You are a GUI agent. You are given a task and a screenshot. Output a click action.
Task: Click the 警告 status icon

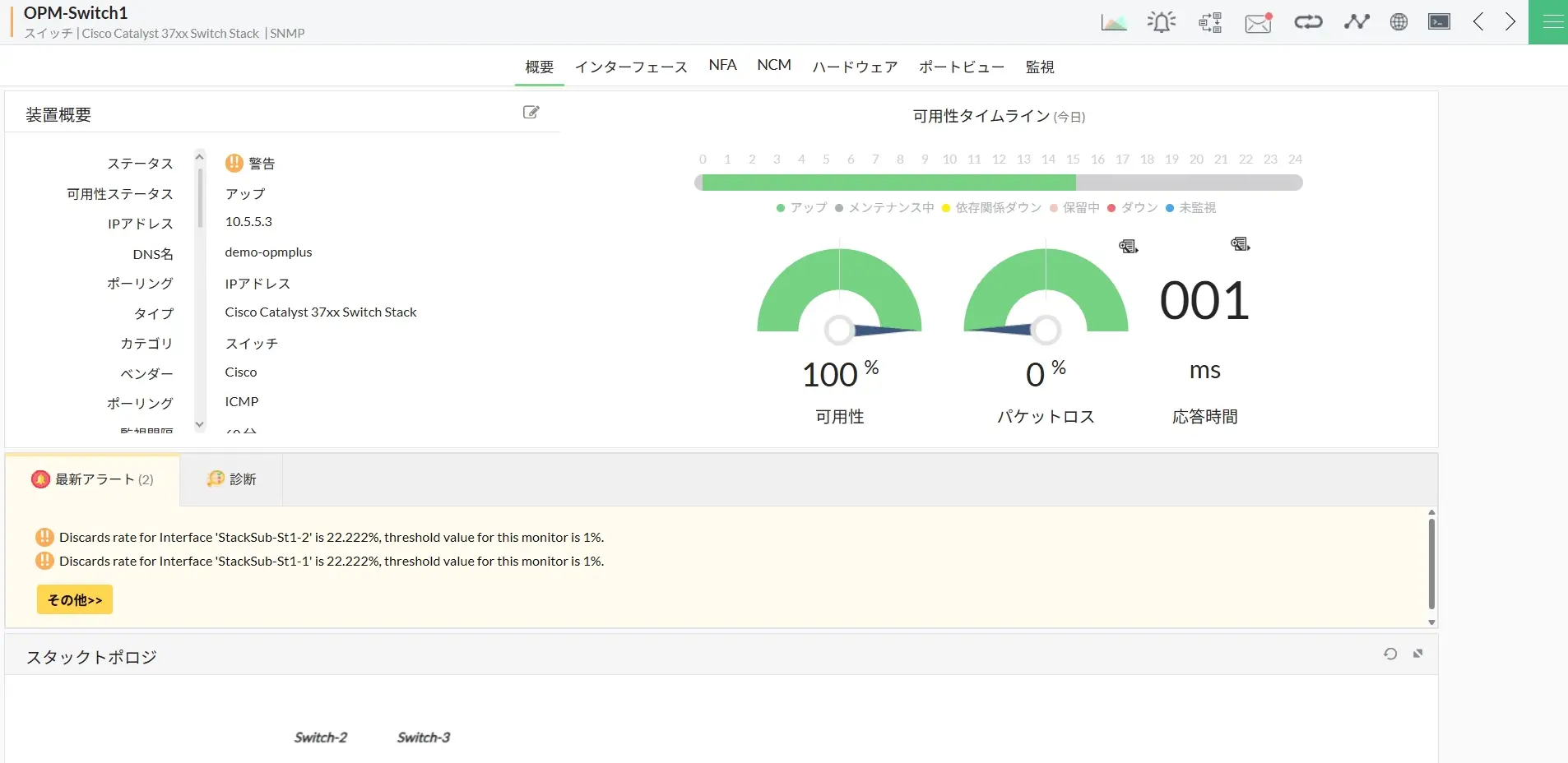click(234, 163)
